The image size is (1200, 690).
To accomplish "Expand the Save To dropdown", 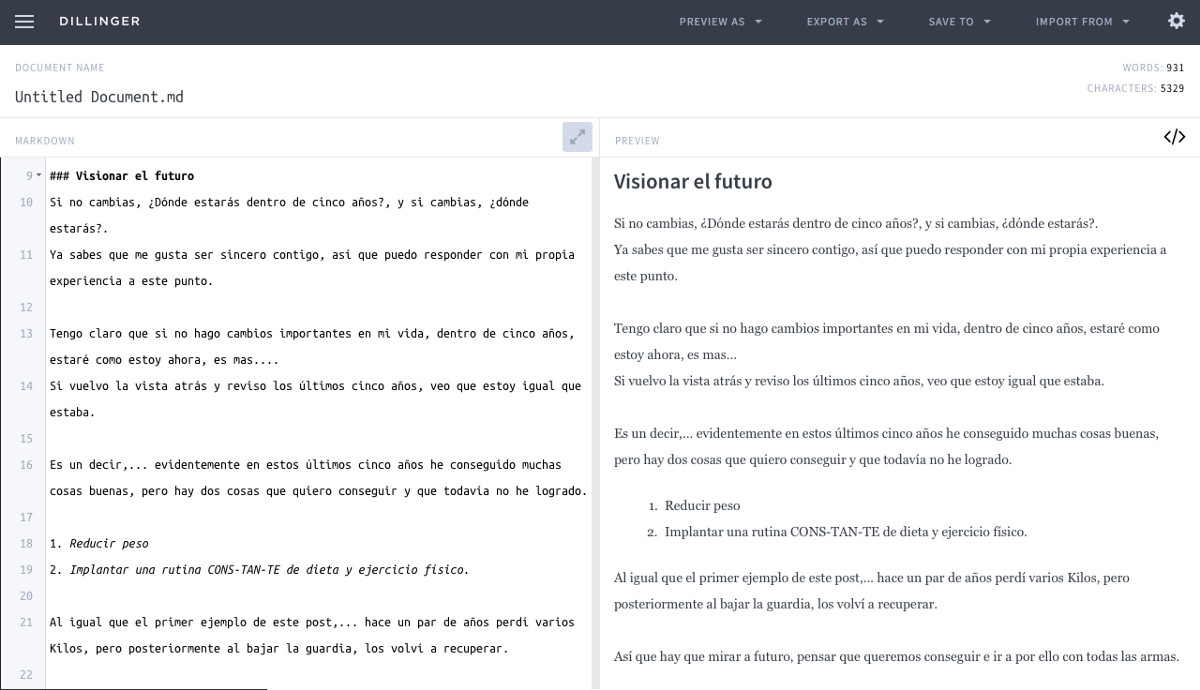I will (959, 22).
